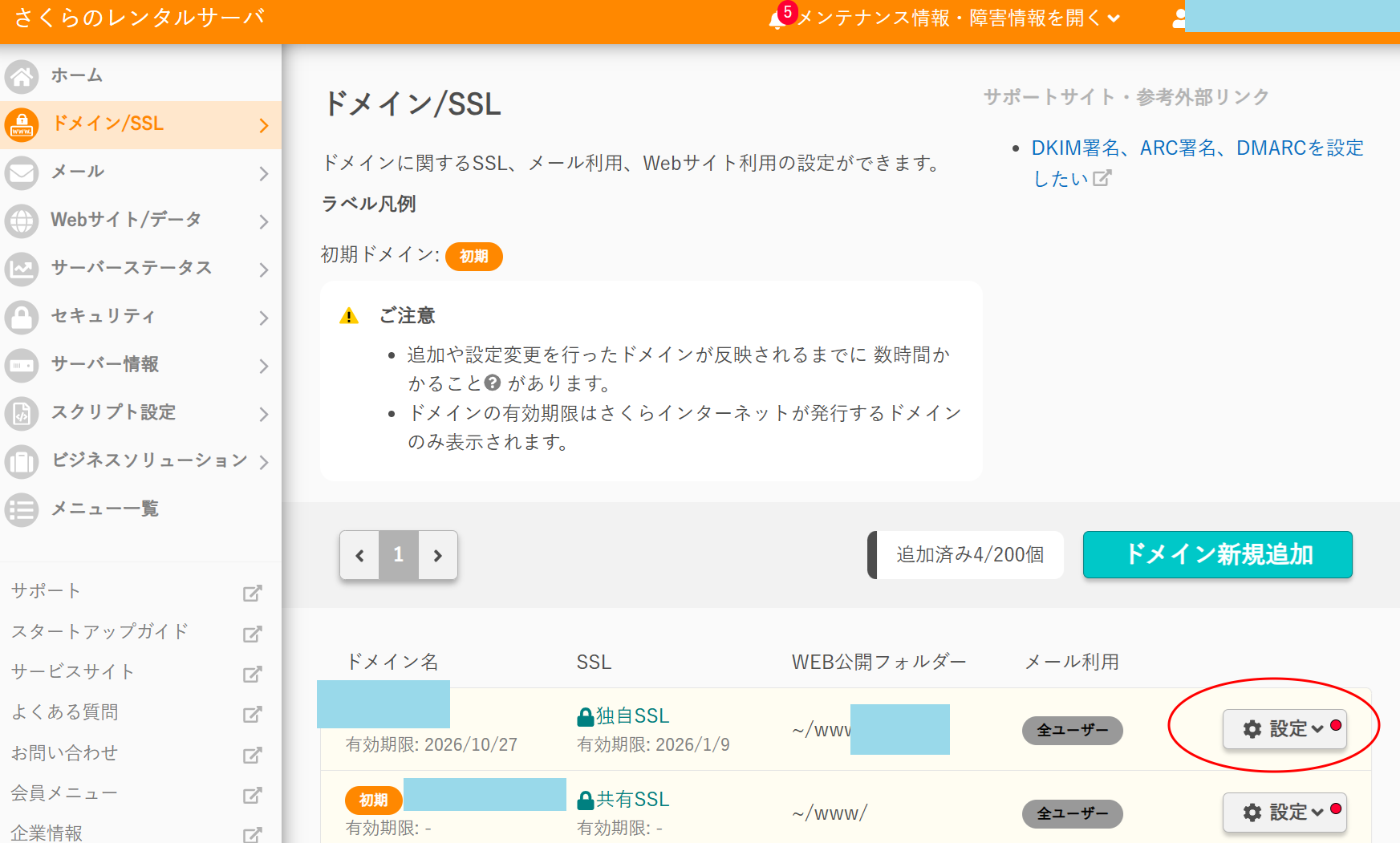Click the Home house icon in sidebar

click(x=22, y=77)
